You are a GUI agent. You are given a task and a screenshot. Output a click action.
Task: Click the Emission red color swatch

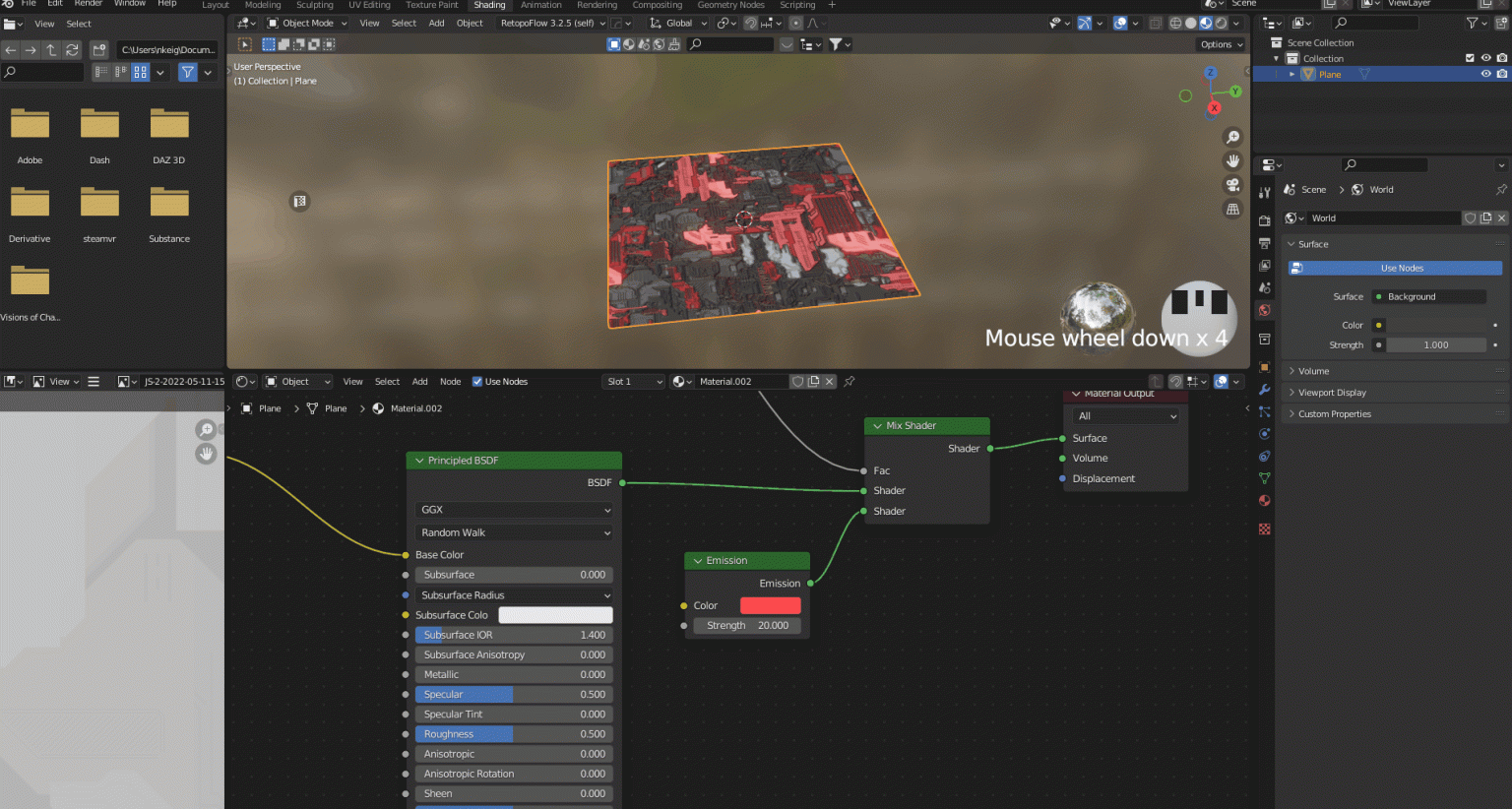click(770, 605)
